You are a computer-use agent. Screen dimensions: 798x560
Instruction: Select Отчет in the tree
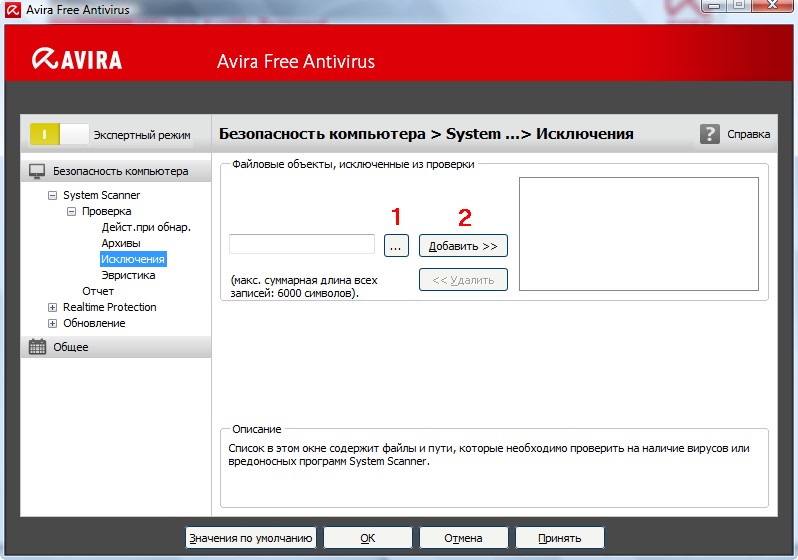(x=98, y=291)
